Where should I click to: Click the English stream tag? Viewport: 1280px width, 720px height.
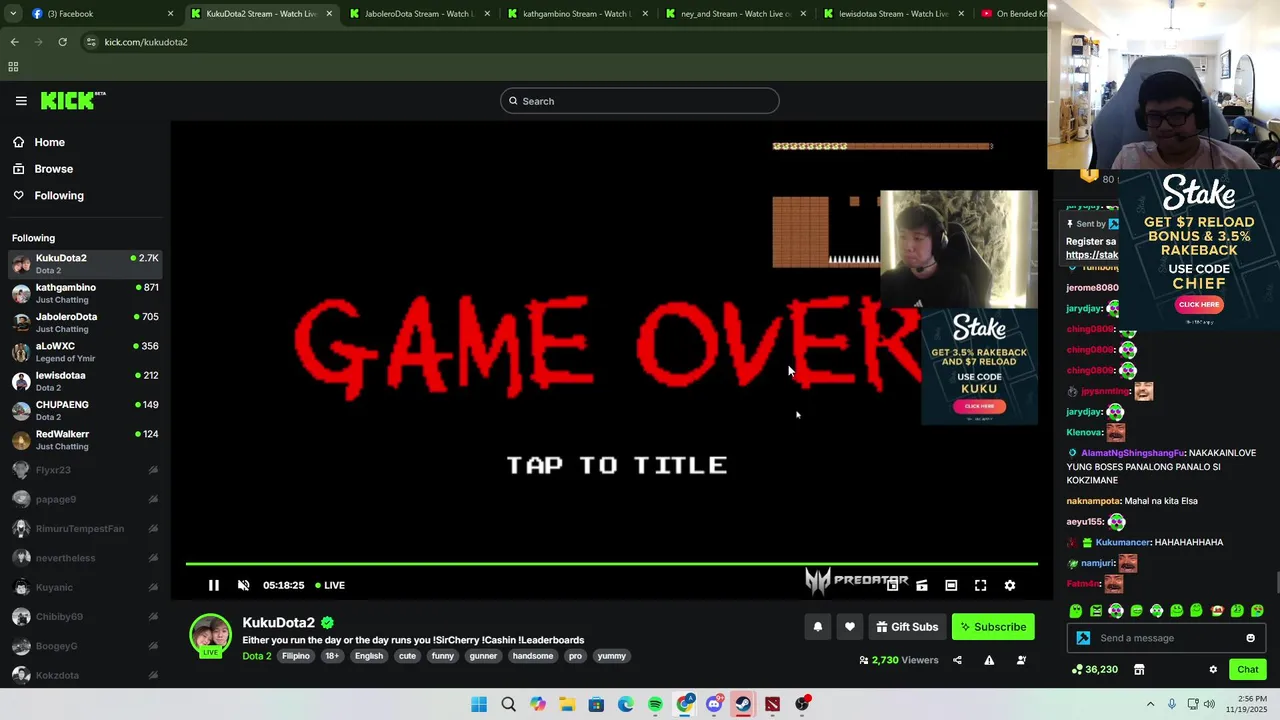click(368, 656)
